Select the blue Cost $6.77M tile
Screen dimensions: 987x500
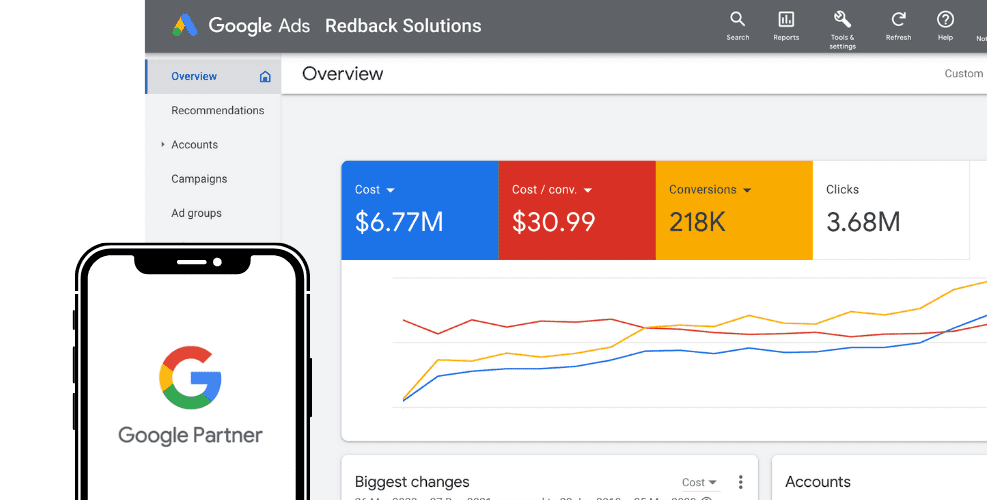(420, 210)
